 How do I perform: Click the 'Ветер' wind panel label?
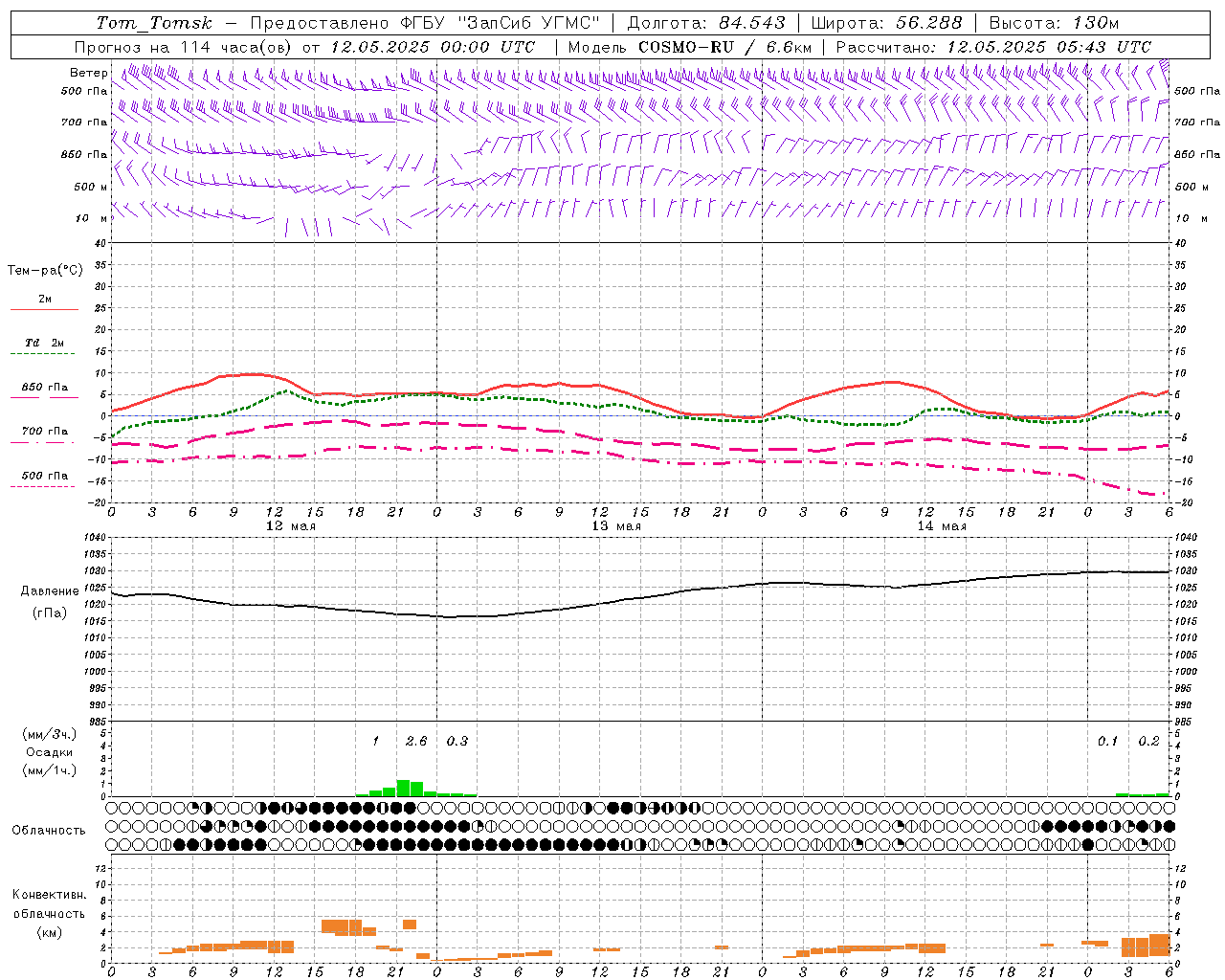pyautogui.click(x=89, y=73)
